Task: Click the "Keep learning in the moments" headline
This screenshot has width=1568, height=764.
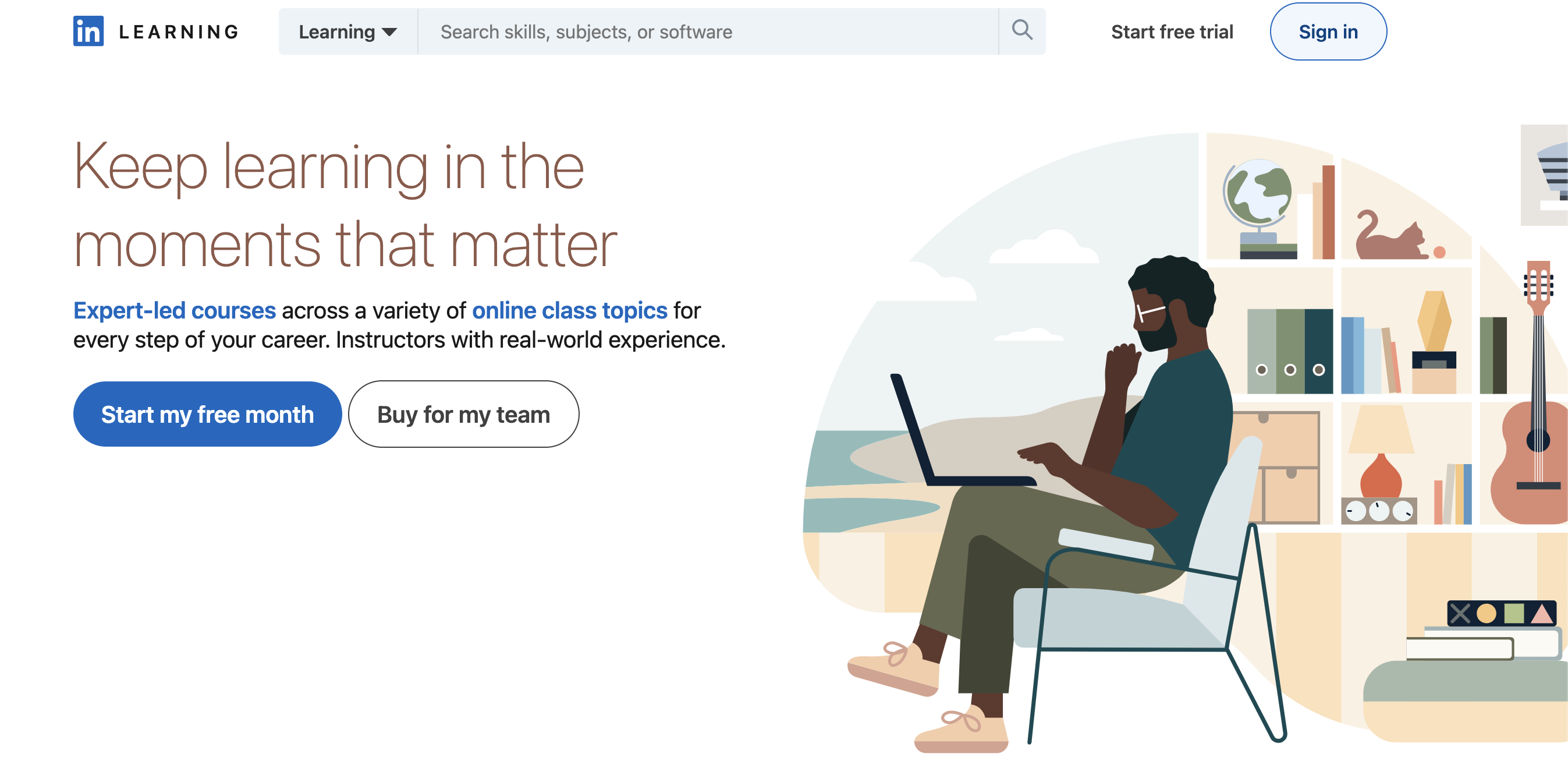Action: (345, 204)
